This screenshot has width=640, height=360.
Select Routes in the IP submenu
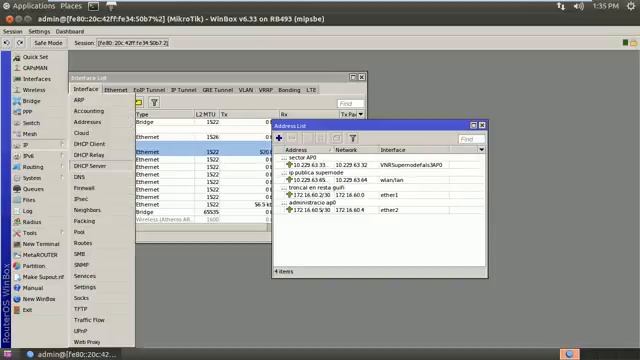(x=83, y=243)
